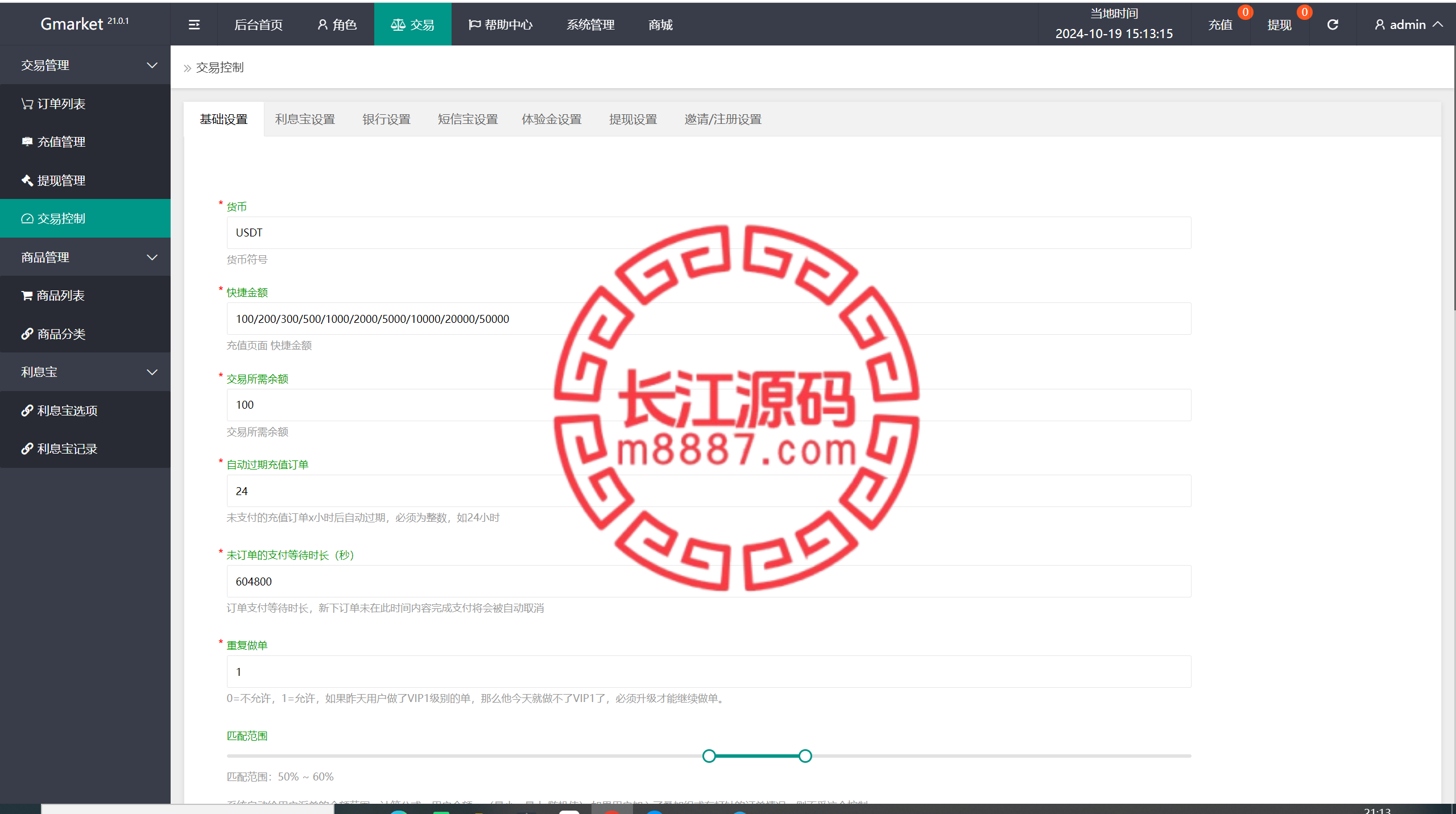Open 提现管理 in sidebar
1456x814 pixels.
pos(85,181)
